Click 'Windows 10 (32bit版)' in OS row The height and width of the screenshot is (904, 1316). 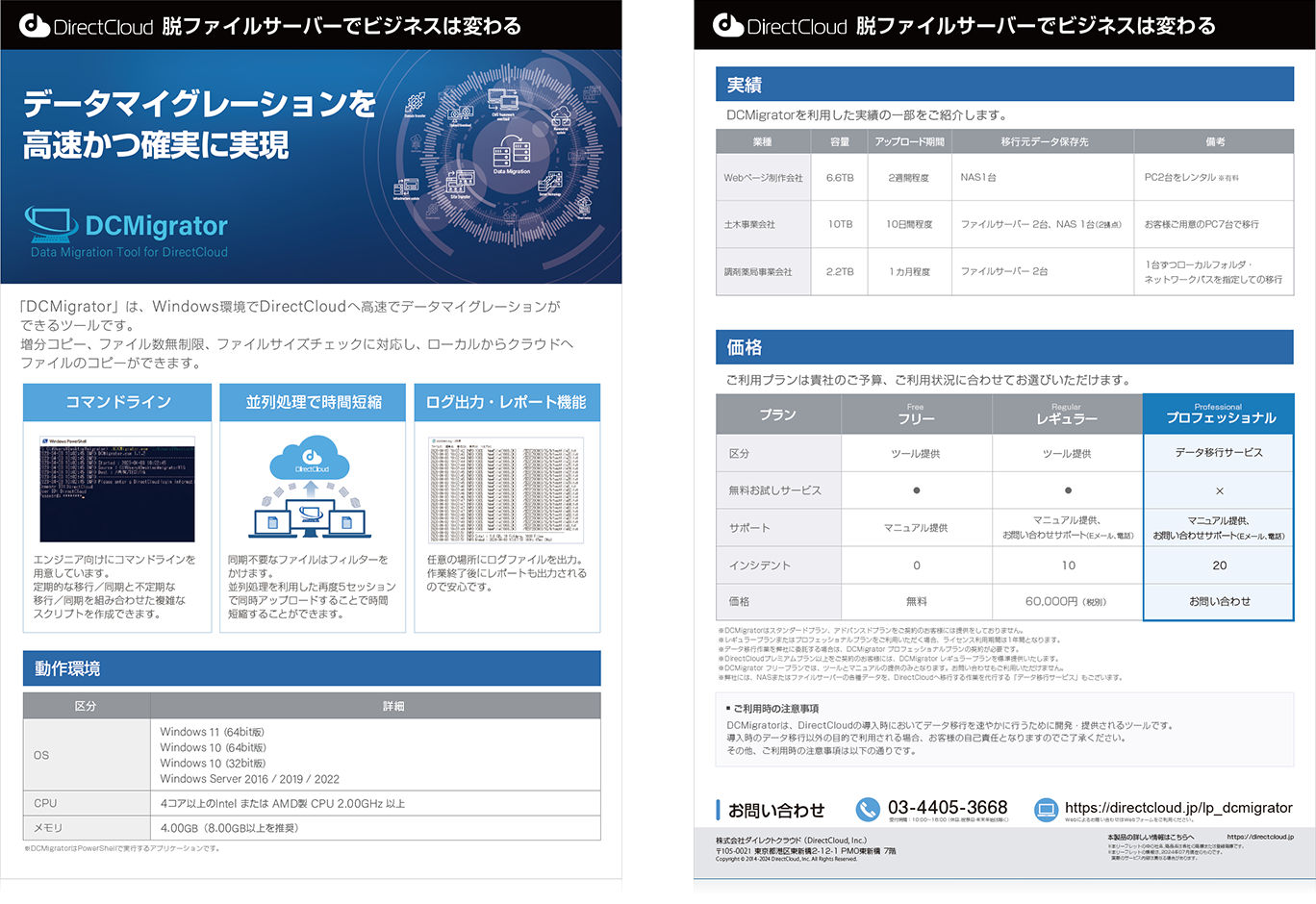pos(213,763)
